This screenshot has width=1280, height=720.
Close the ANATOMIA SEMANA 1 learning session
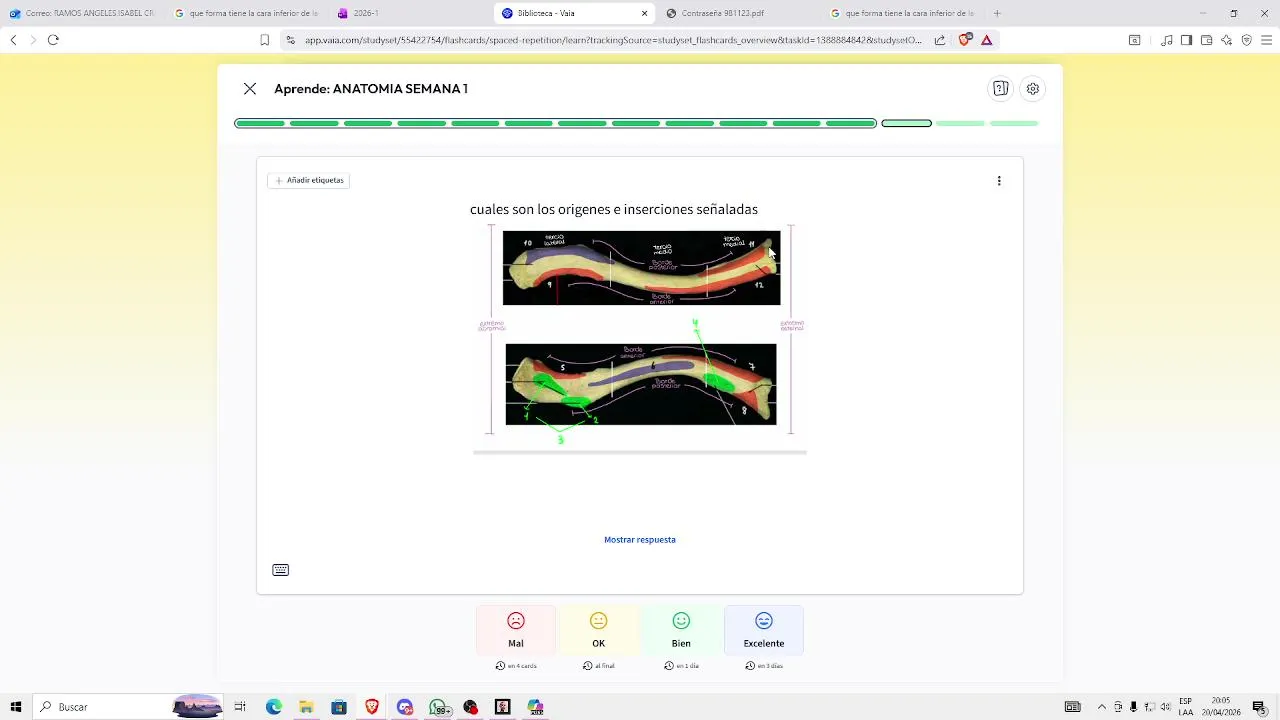[x=250, y=89]
